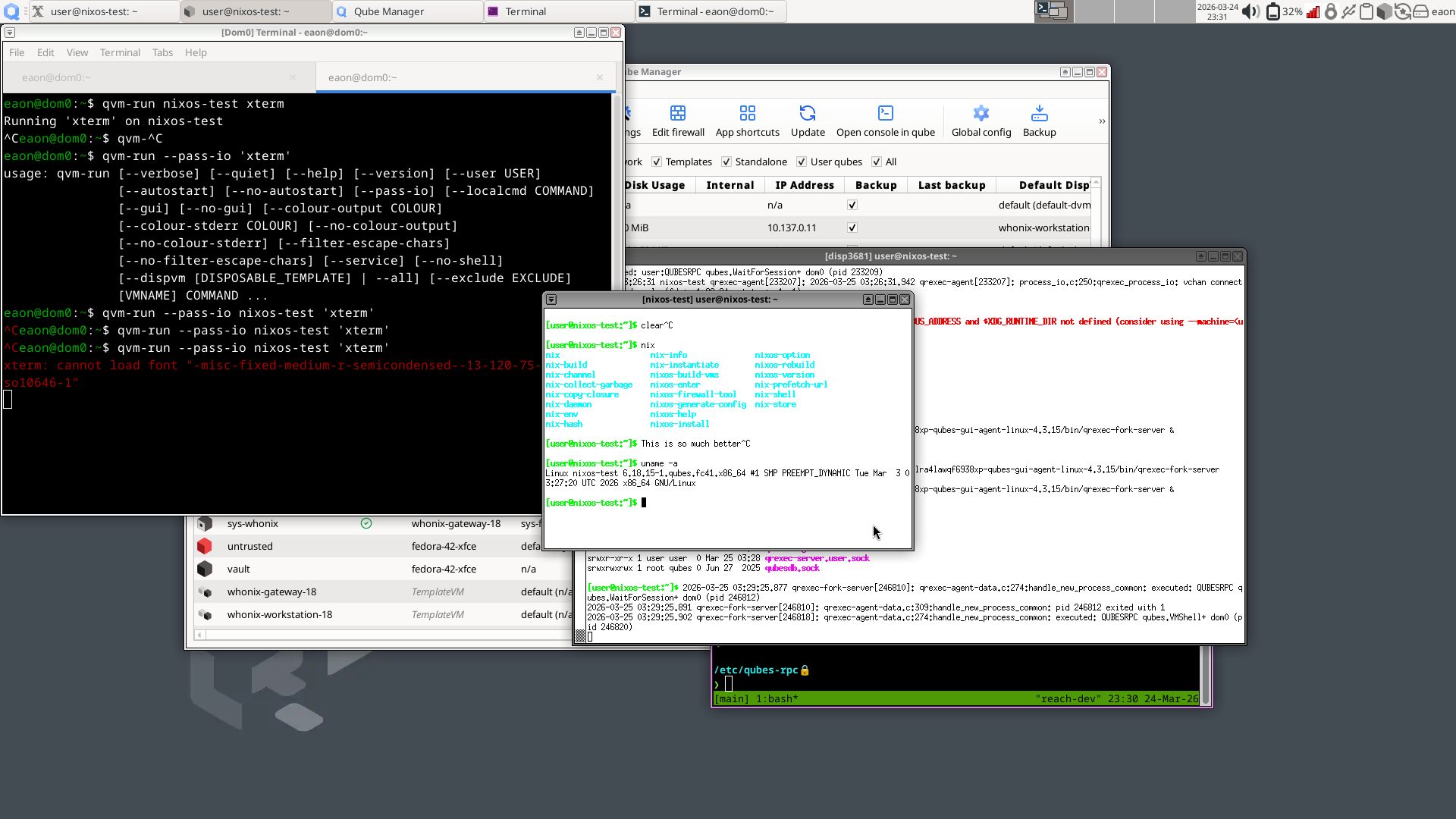The width and height of the screenshot is (1456, 819).
Task: Open console in qube icon
Action: click(x=885, y=114)
